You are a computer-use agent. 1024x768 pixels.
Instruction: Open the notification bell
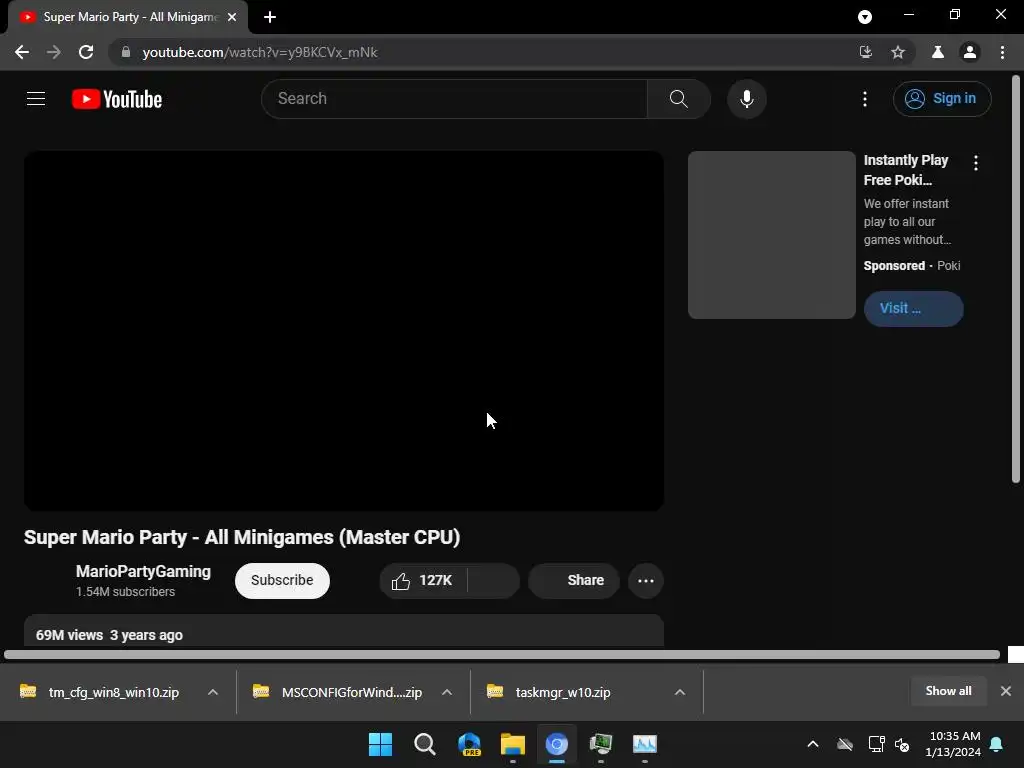pos(997,744)
